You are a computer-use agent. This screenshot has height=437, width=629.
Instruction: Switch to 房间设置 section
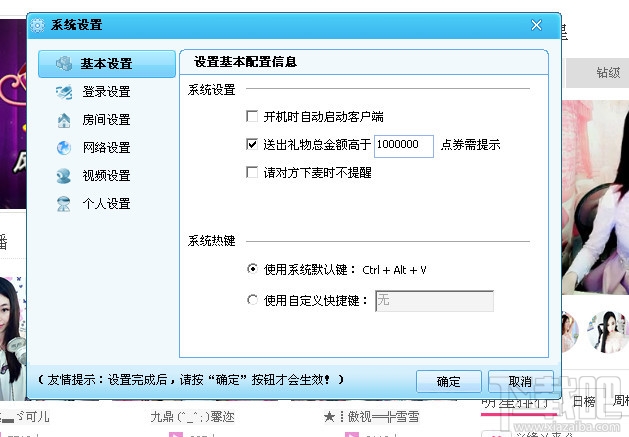[106, 120]
